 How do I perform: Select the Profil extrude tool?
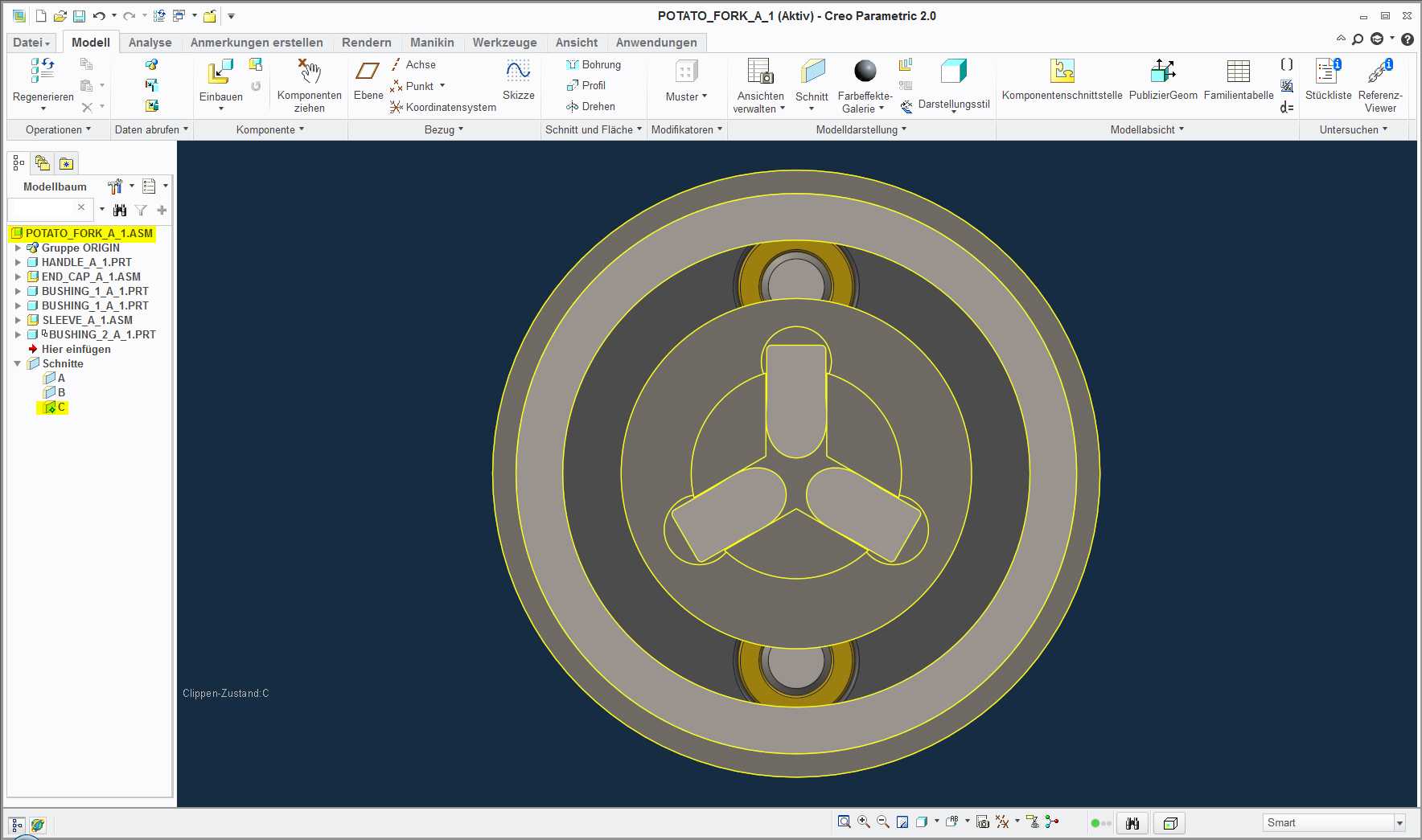click(586, 85)
